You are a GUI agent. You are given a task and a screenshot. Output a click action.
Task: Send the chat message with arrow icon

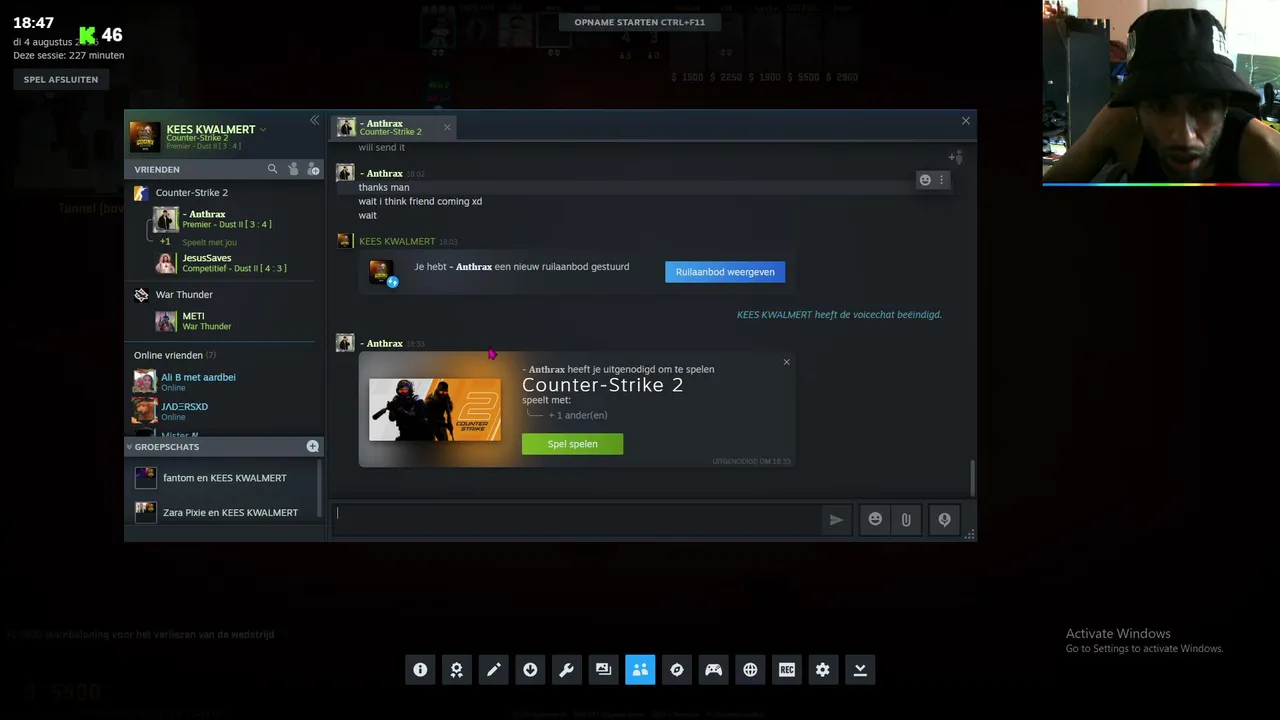coord(836,519)
